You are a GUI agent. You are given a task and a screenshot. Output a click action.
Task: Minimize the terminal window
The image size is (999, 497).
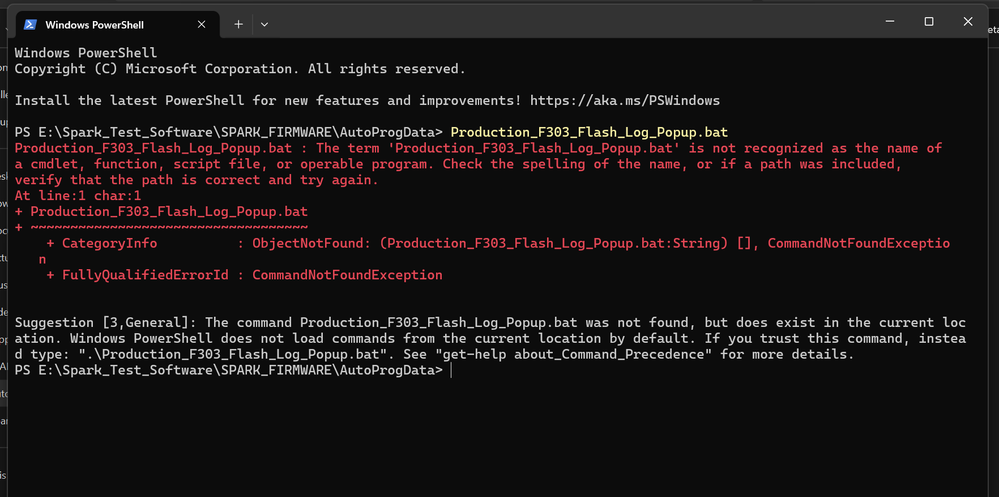884,22
